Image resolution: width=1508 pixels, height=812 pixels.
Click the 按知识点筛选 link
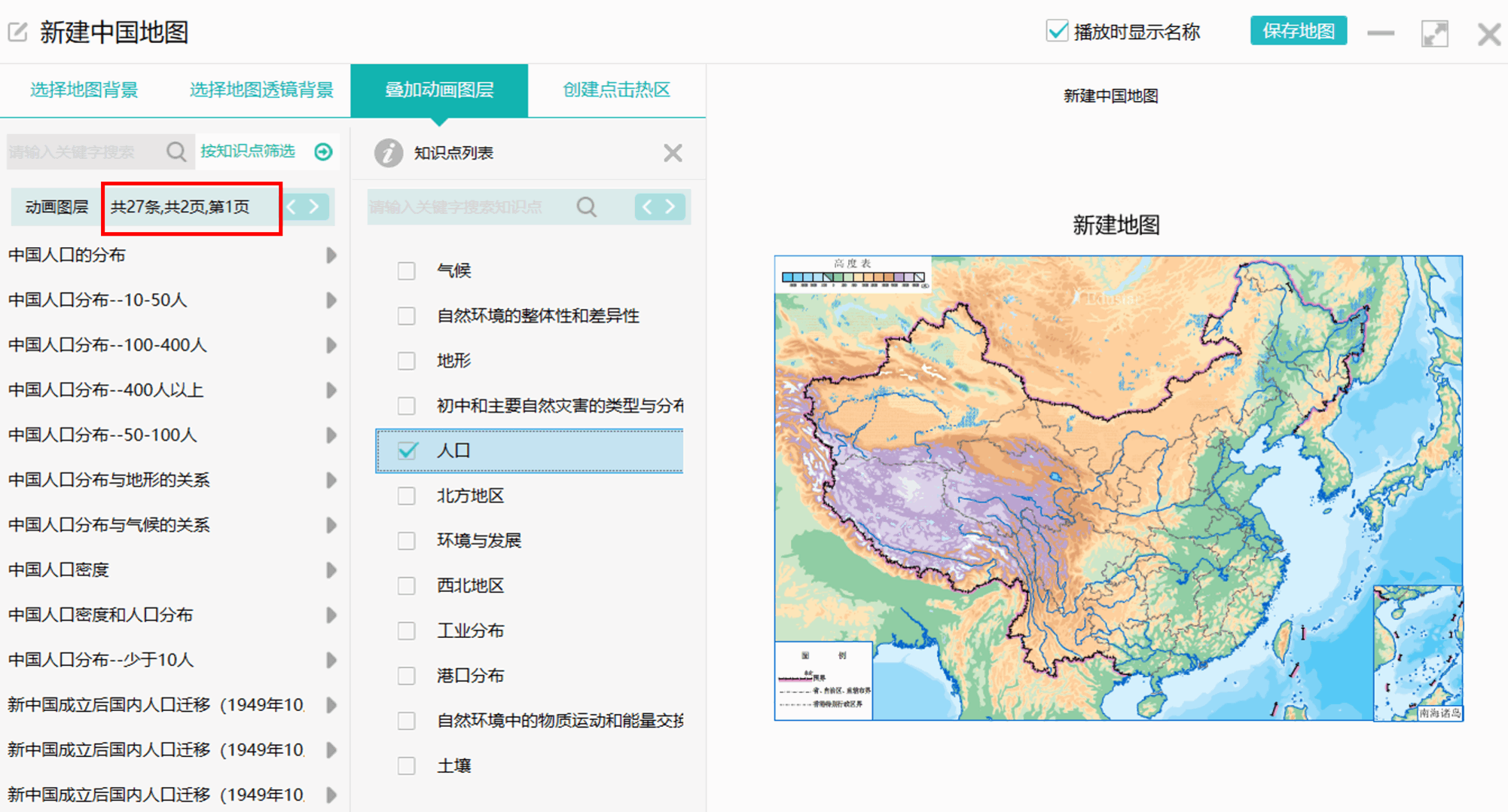tap(248, 151)
